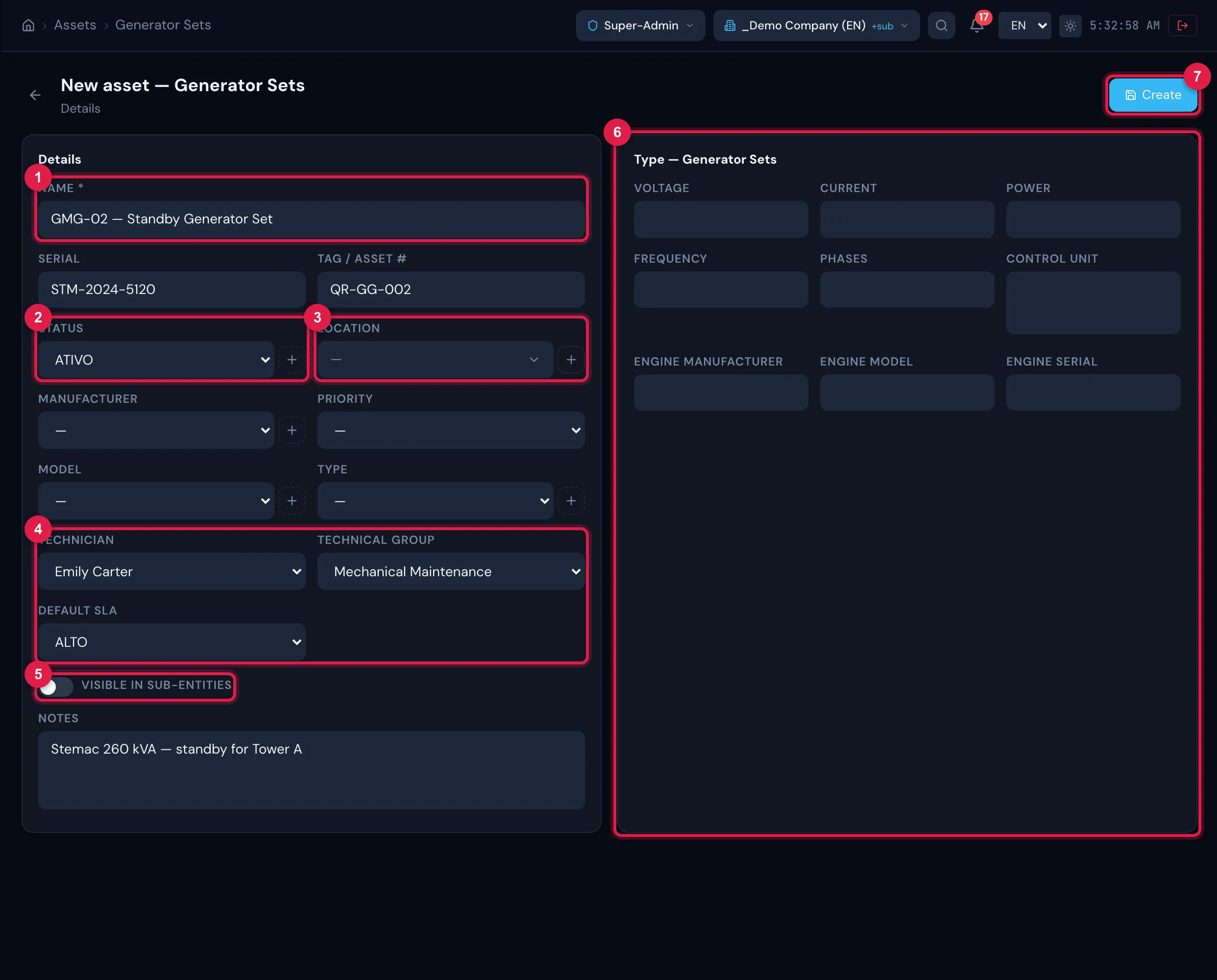Click the Notes text area
Image resolution: width=1217 pixels, height=980 pixels.
click(x=312, y=770)
